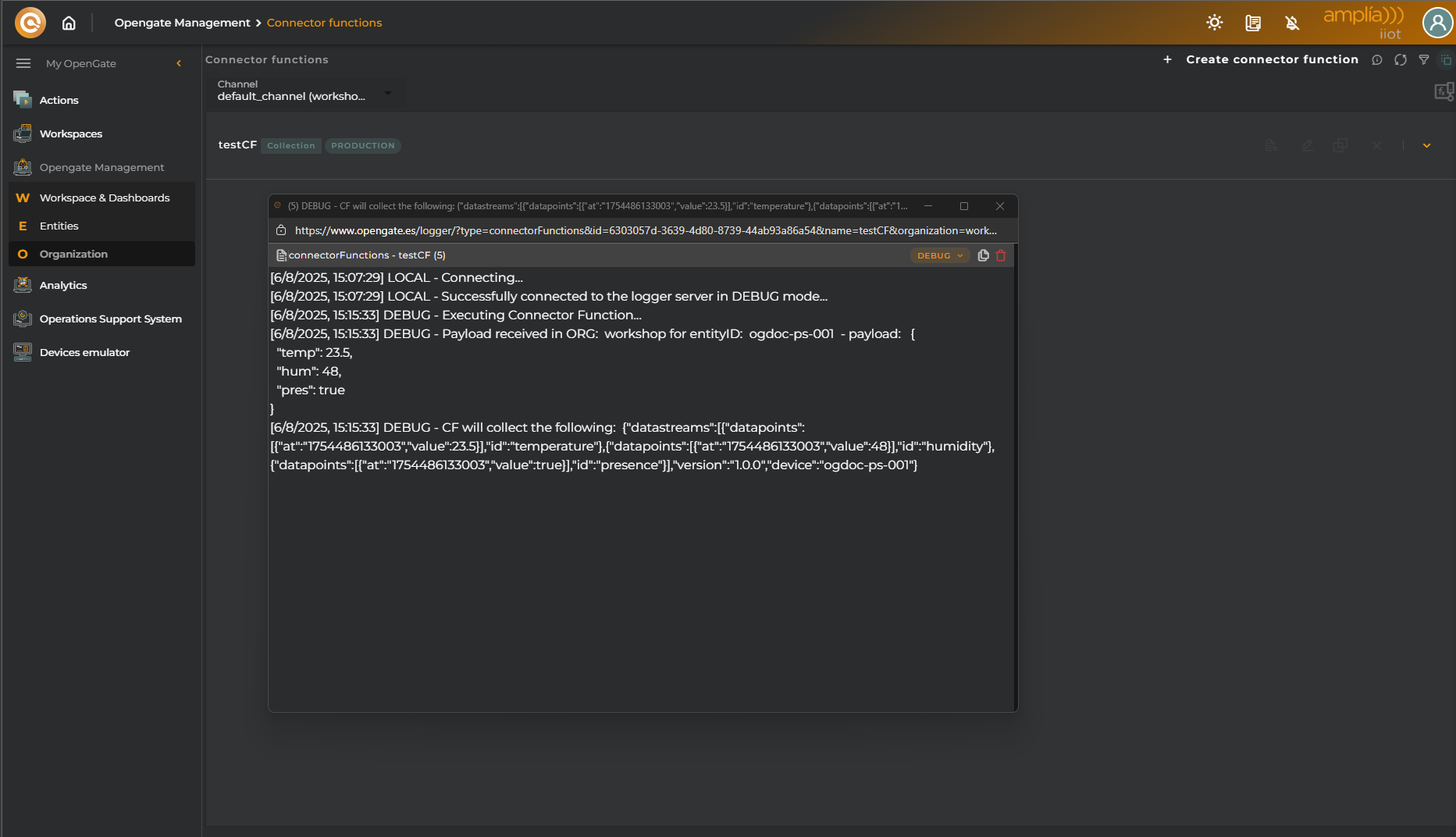
Task: Click the logger URL address bar
Action: tap(645, 230)
